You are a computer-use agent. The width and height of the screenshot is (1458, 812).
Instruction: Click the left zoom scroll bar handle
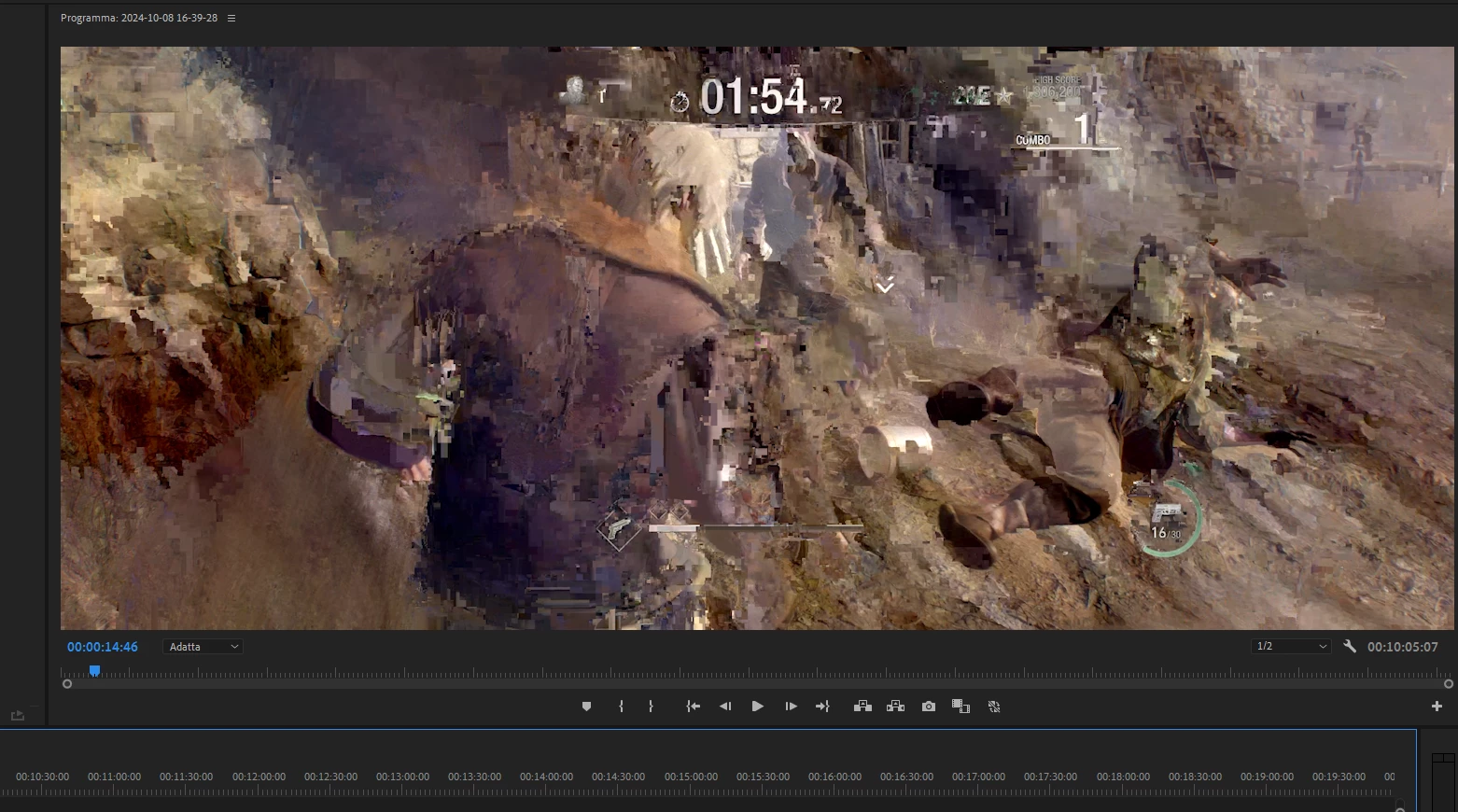pos(67,684)
